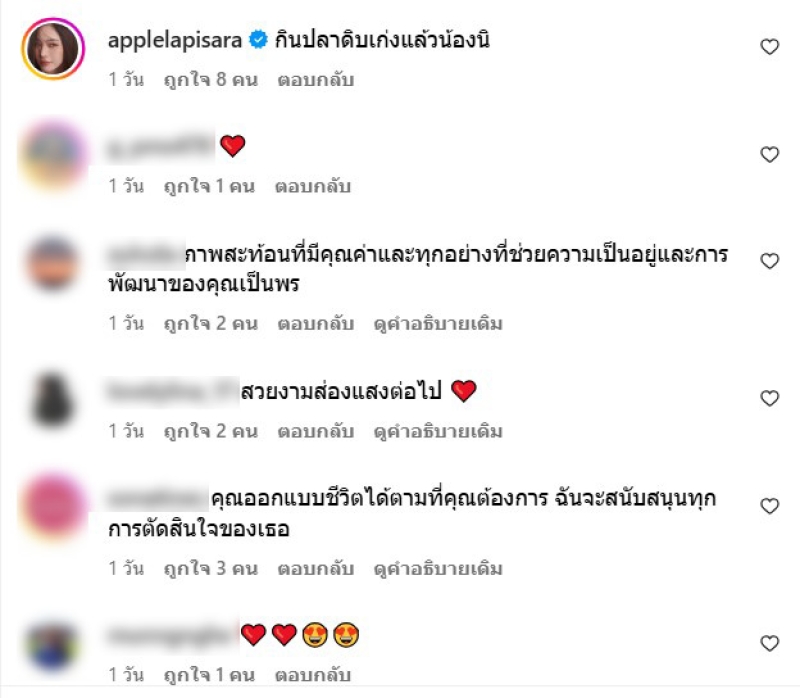This screenshot has height=698, width=800.
Task: Open blurred avatar of the last commenter
Action: [x=53, y=644]
